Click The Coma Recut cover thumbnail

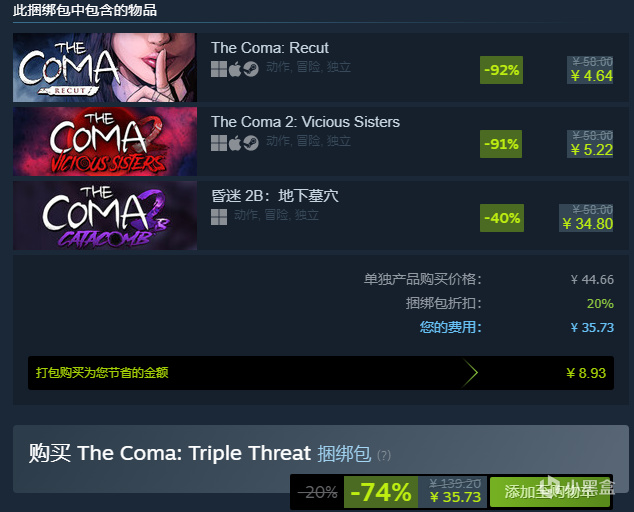pos(105,67)
